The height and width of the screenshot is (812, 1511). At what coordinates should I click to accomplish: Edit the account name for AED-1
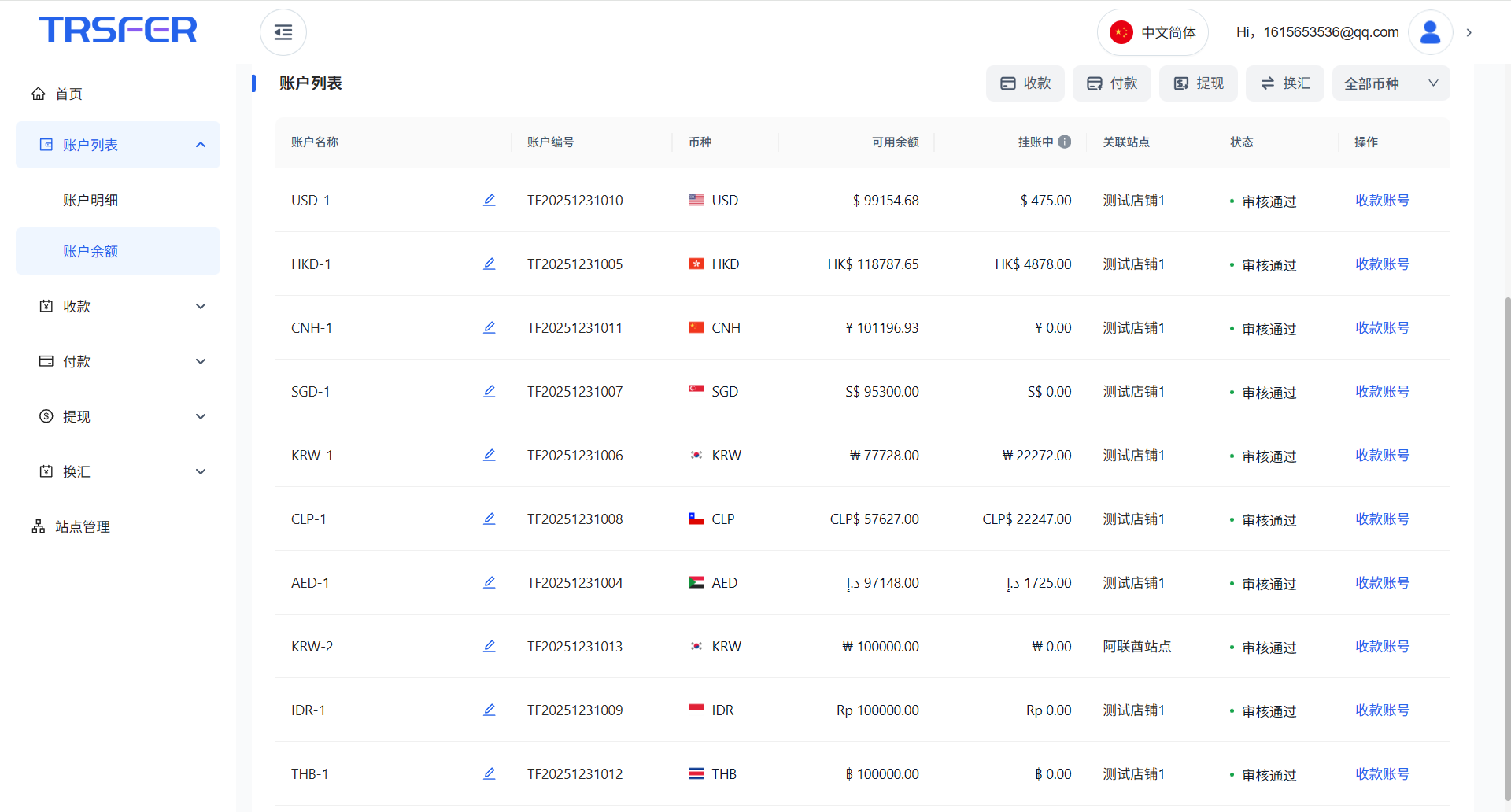pos(489,582)
